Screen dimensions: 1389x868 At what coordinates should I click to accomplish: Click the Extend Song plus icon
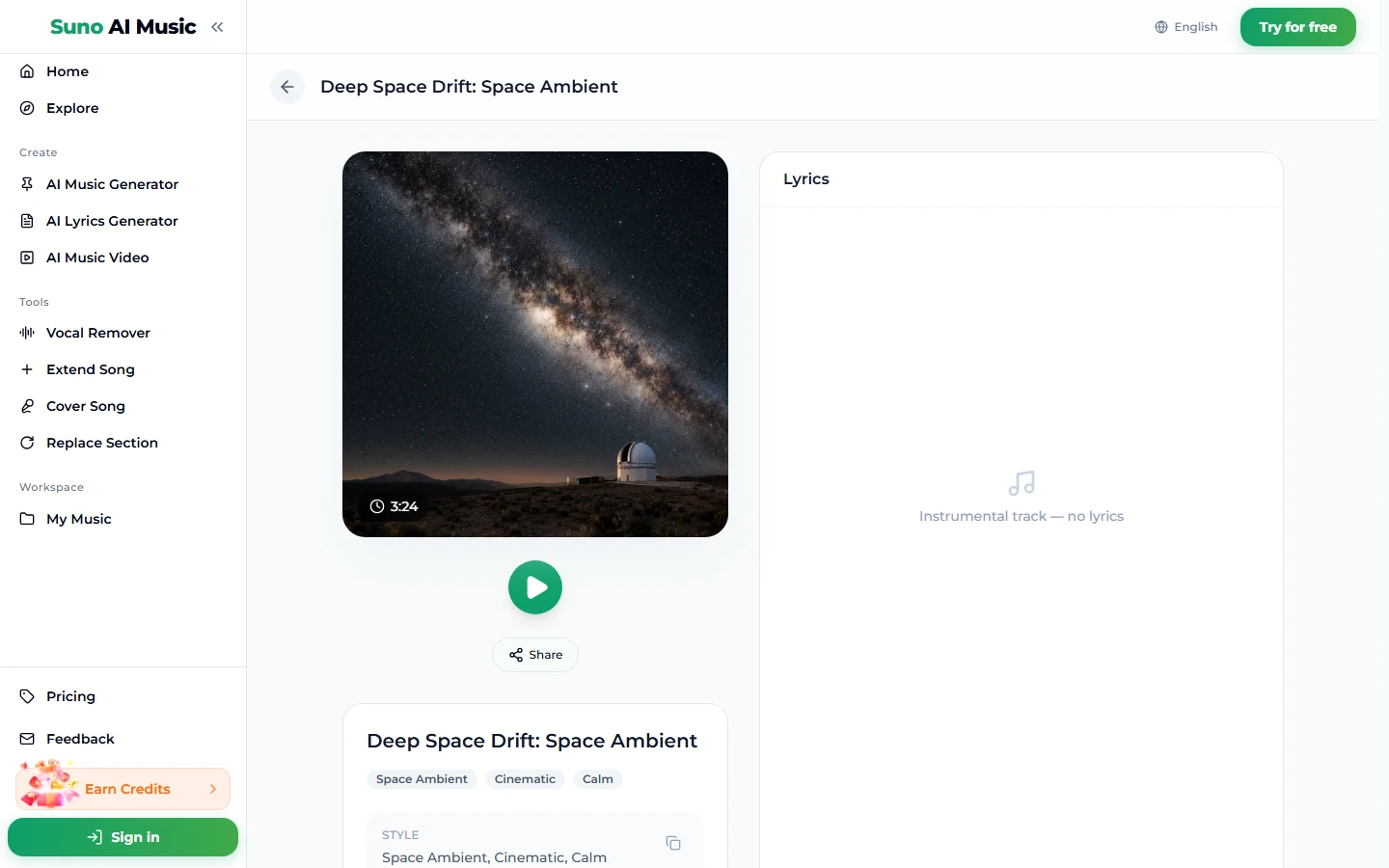27,369
